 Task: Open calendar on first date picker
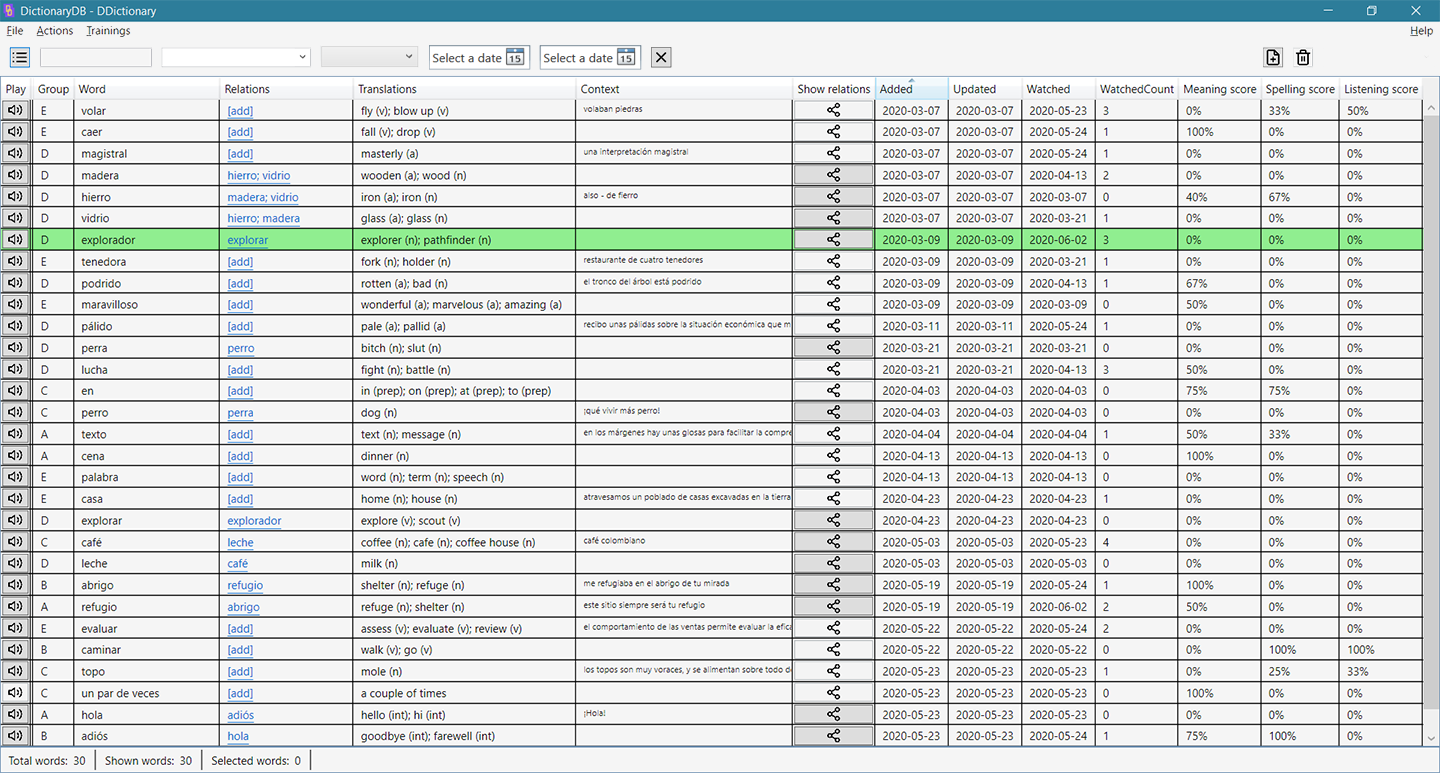pyautogui.click(x=515, y=57)
